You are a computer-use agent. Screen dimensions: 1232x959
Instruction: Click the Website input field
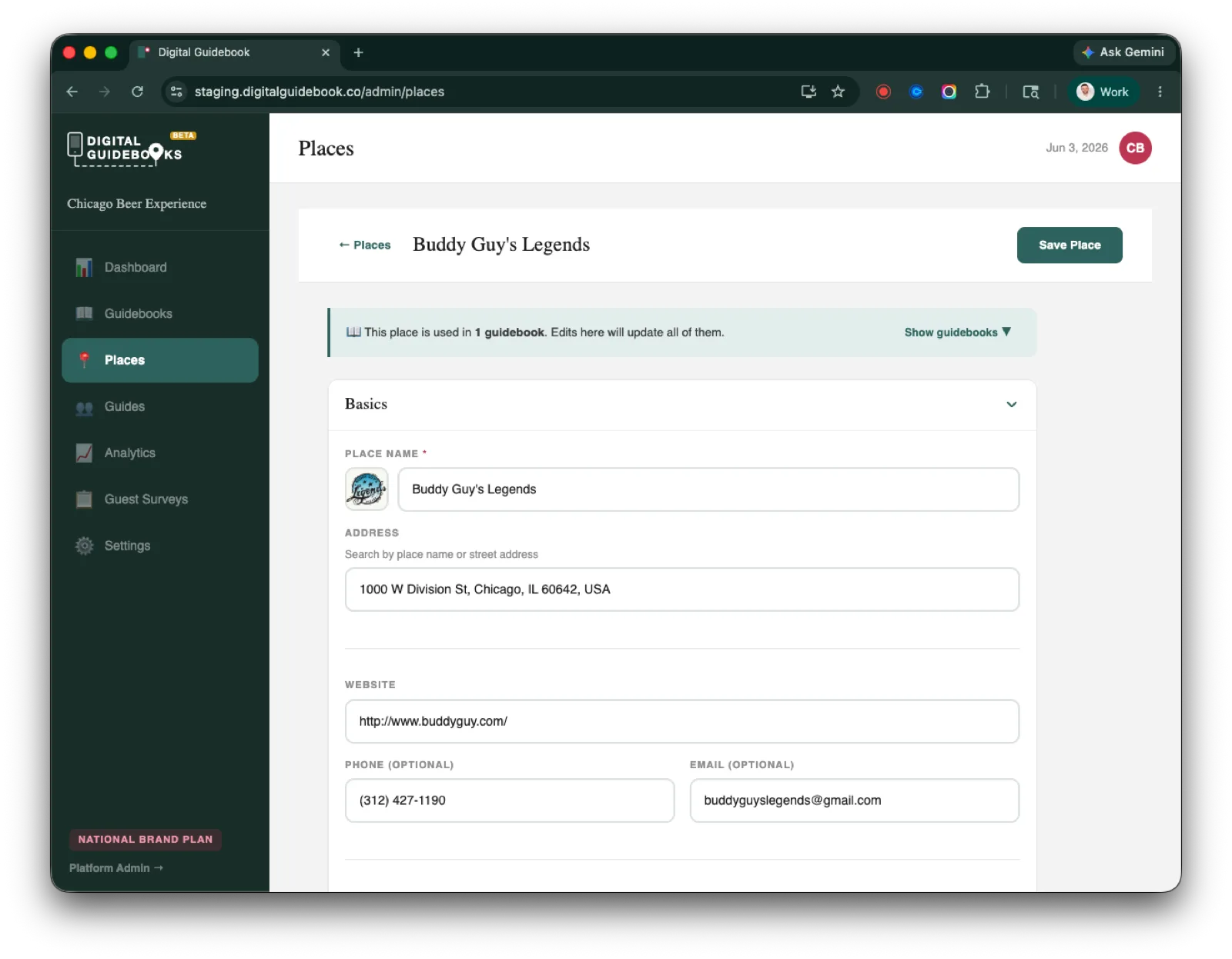click(x=682, y=721)
